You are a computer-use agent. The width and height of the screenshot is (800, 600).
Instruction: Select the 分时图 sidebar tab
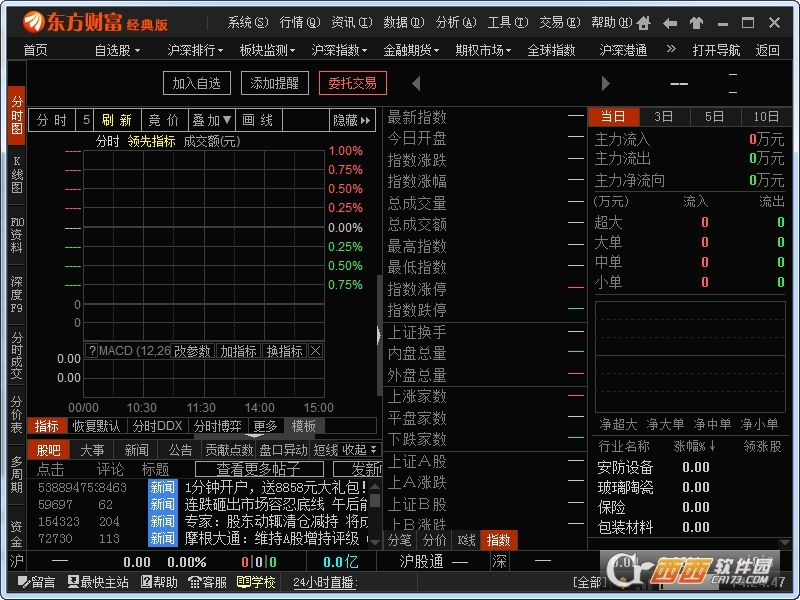(17, 115)
